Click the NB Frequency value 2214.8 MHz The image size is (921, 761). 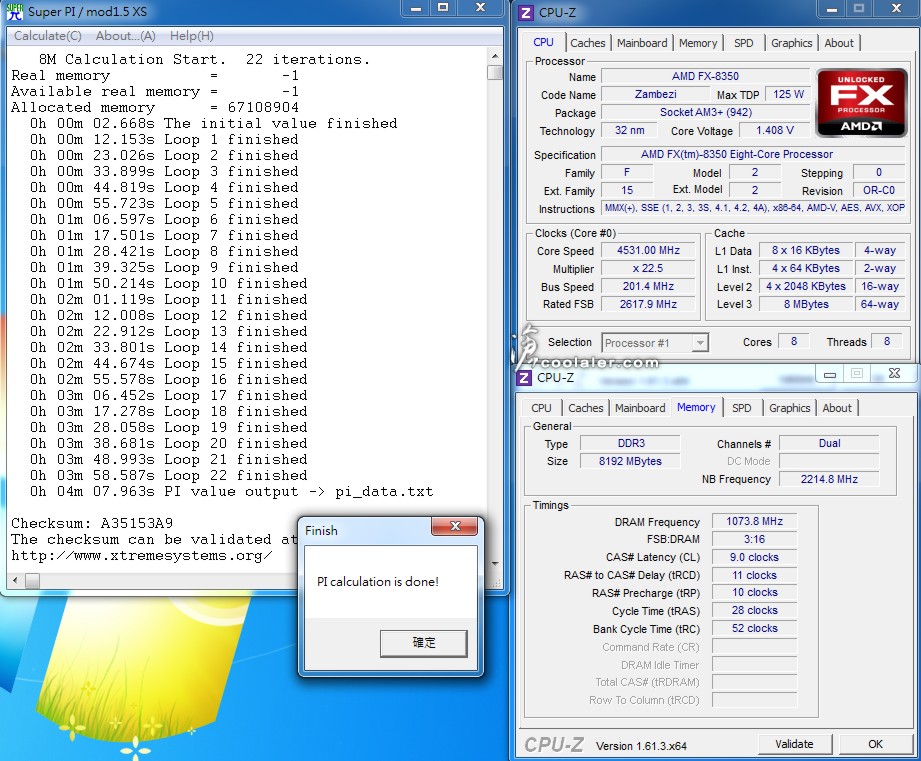tap(829, 479)
